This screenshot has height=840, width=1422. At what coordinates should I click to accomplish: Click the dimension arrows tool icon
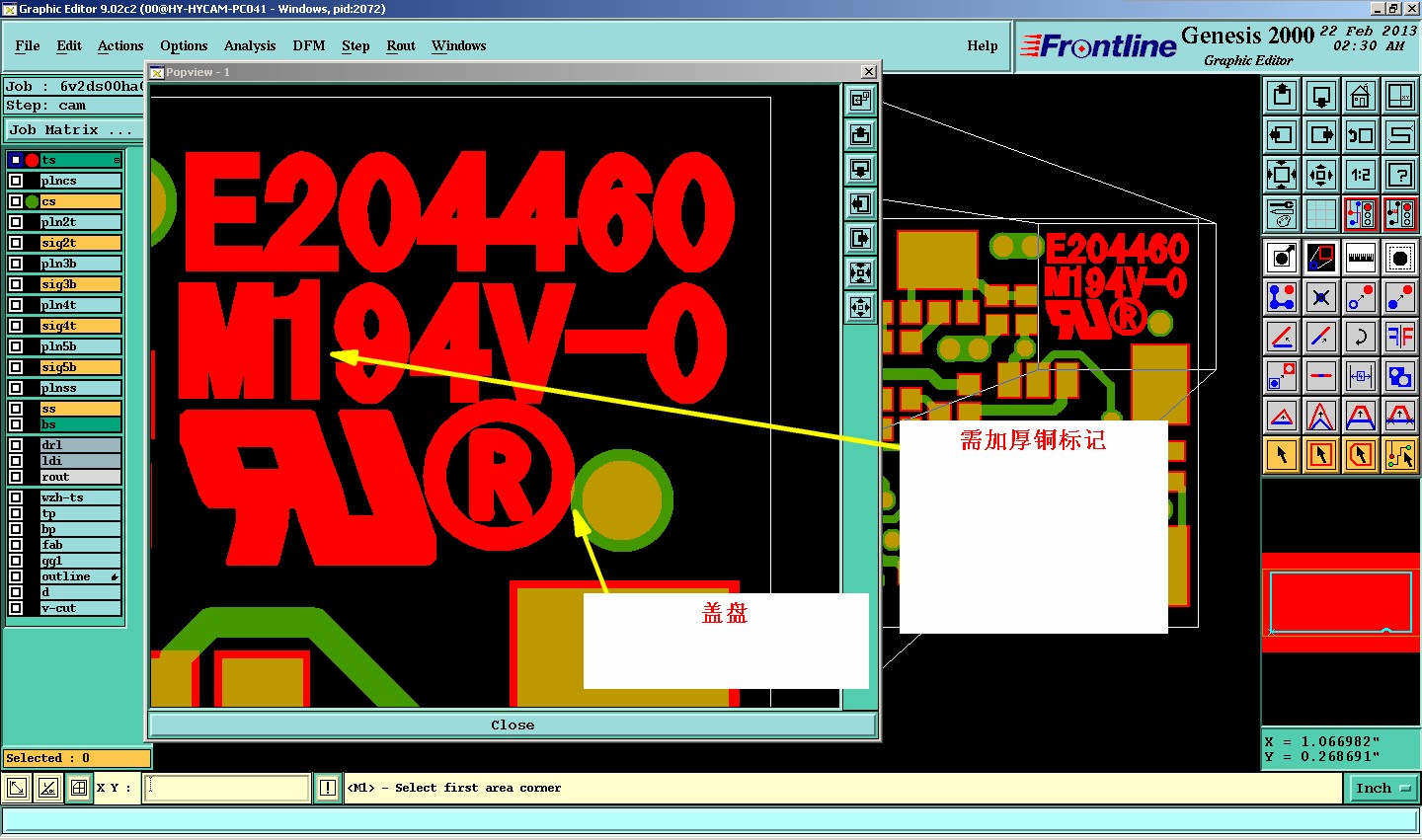pyautogui.click(x=1361, y=376)
